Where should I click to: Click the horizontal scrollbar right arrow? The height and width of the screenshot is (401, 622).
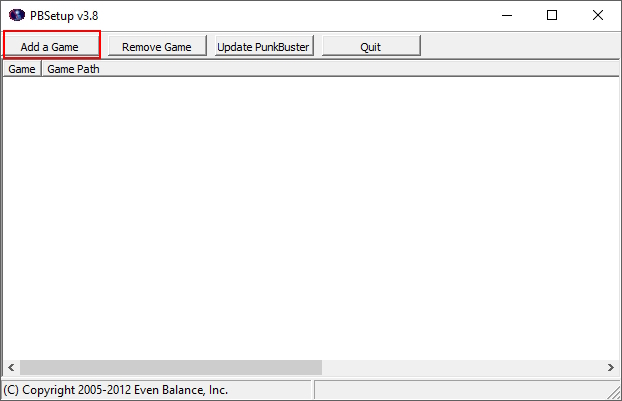coord(611,368)
